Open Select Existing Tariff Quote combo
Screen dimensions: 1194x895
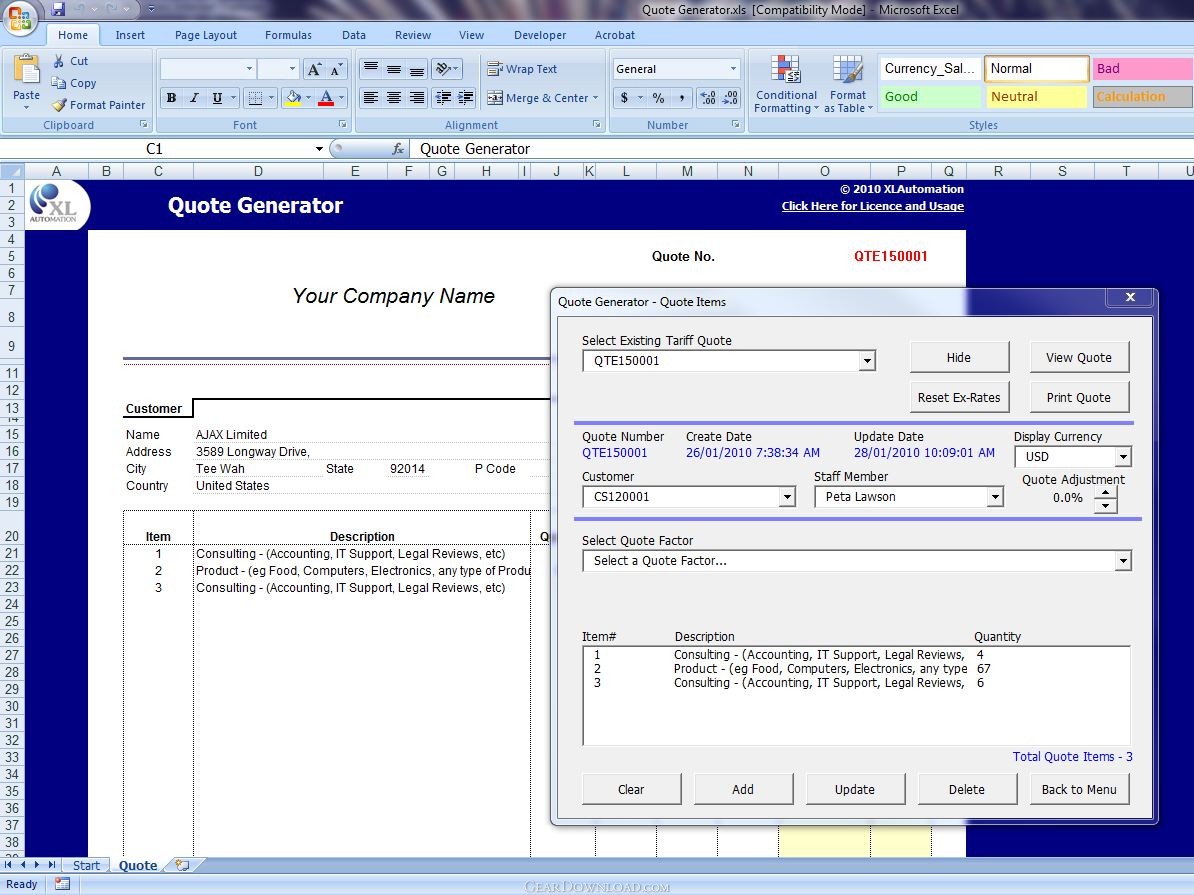[x=867, y=361]
